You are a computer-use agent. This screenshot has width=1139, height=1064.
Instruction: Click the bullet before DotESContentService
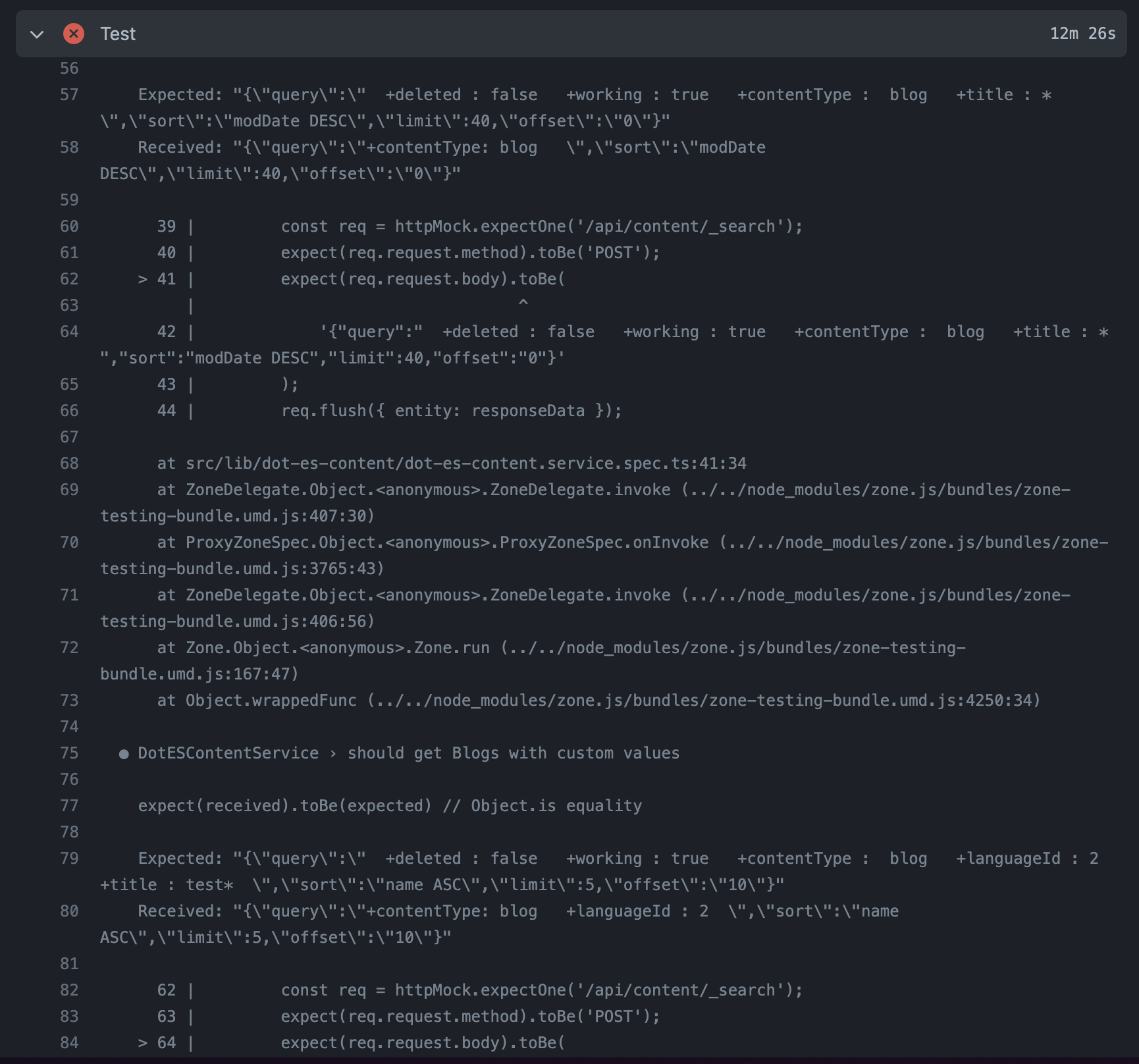(x=124, y=754)
